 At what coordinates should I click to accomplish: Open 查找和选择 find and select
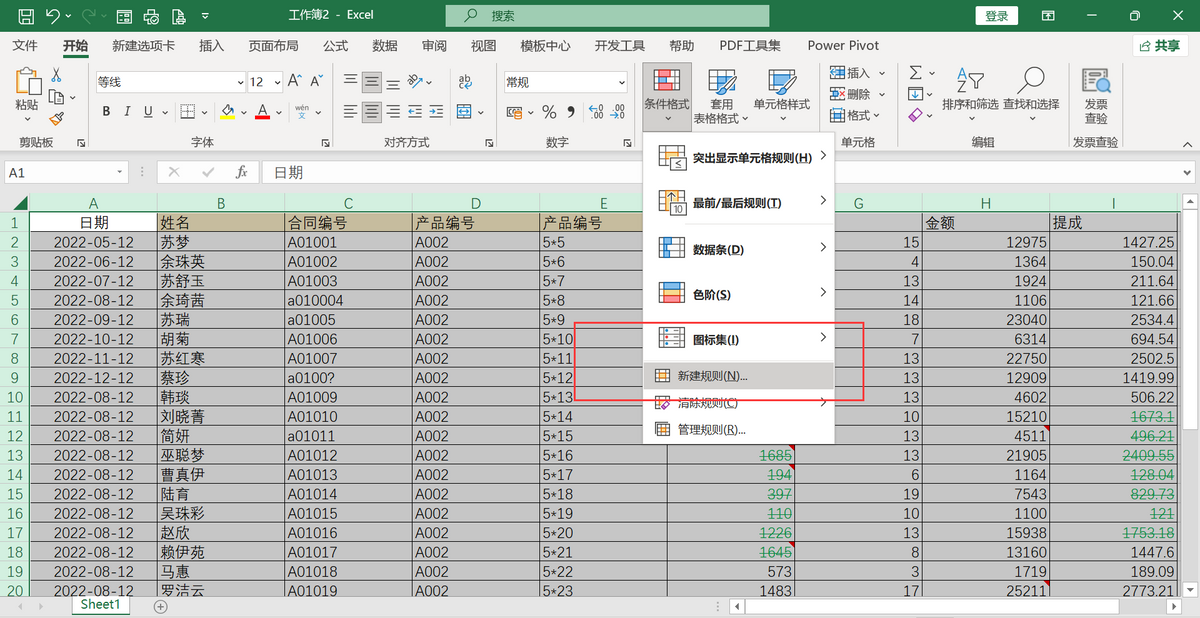tap(1031, 93)
